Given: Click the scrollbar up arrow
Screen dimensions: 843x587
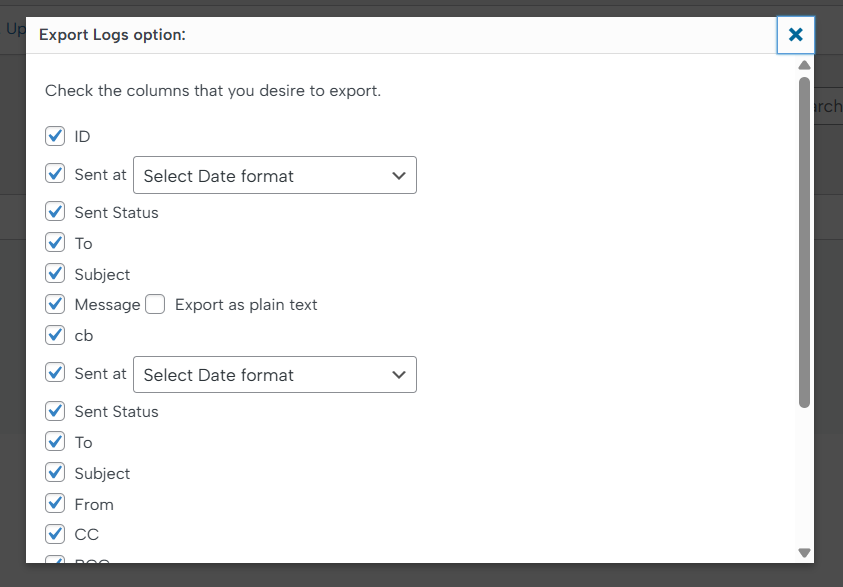Looking at the screenshot, I should coord(804,65).
